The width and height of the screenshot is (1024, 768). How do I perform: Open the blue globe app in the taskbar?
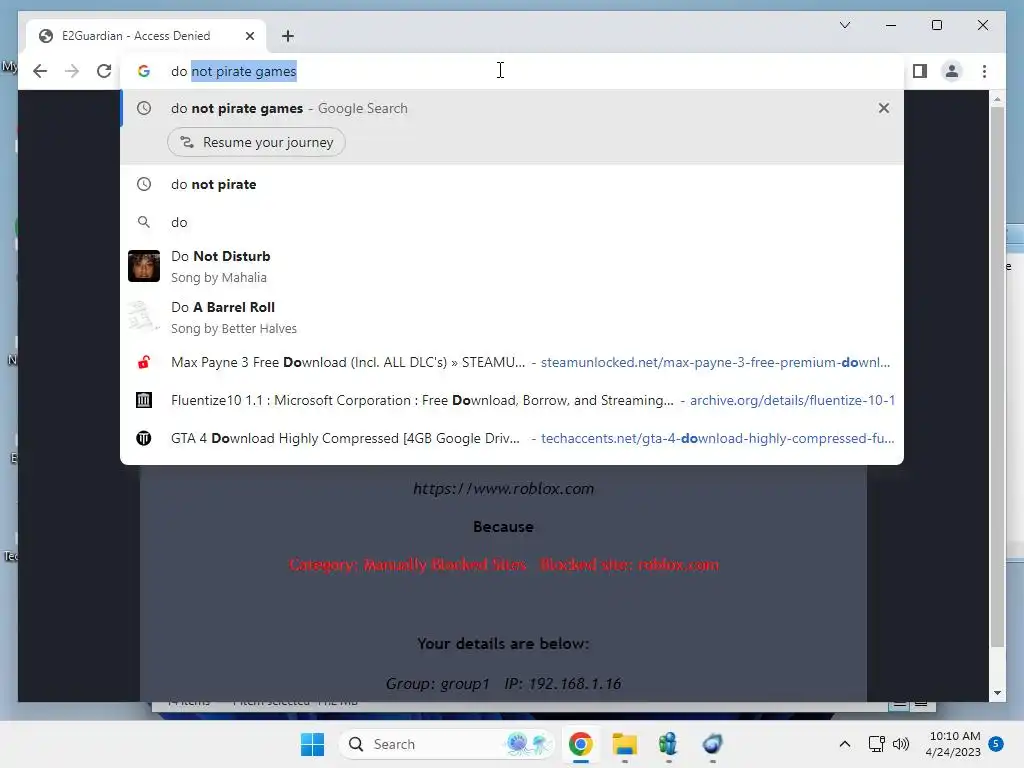tap(712, 744)
